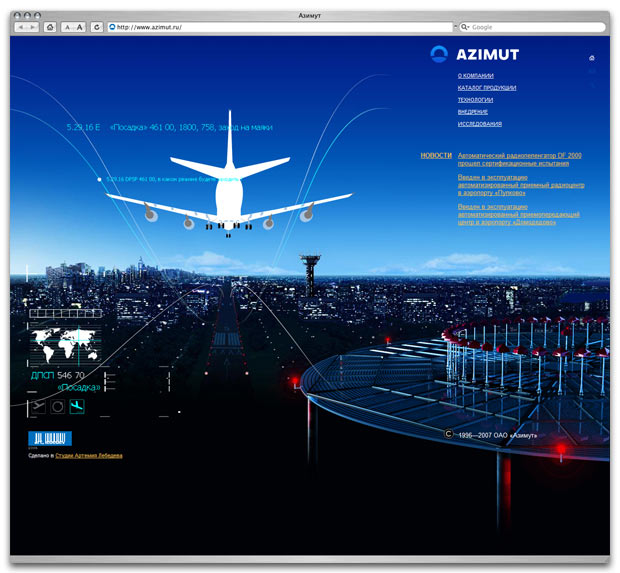Screen dimensions: 620x573
Task: Go to the browser home page icon
Action: 50,27
